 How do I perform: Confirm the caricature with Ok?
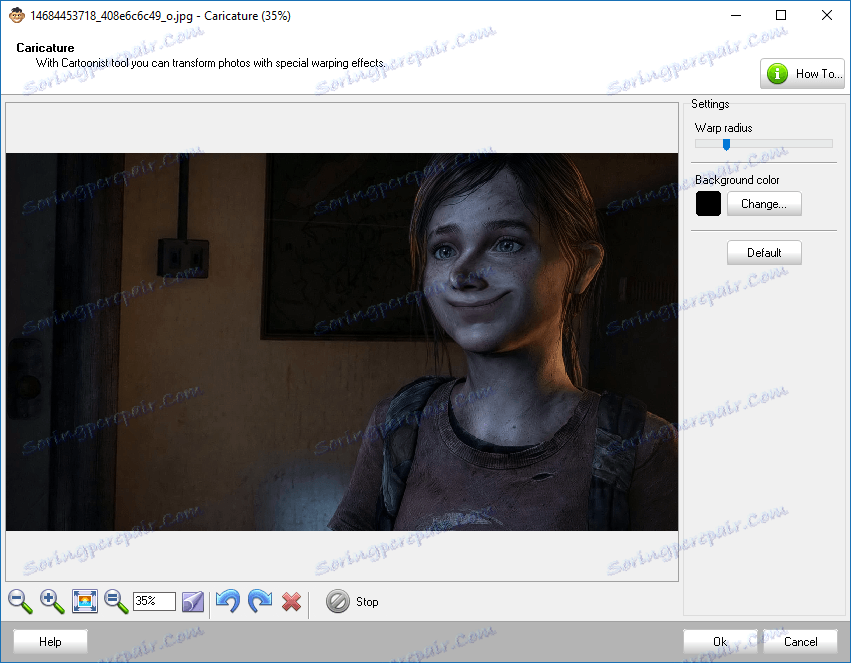720,642
